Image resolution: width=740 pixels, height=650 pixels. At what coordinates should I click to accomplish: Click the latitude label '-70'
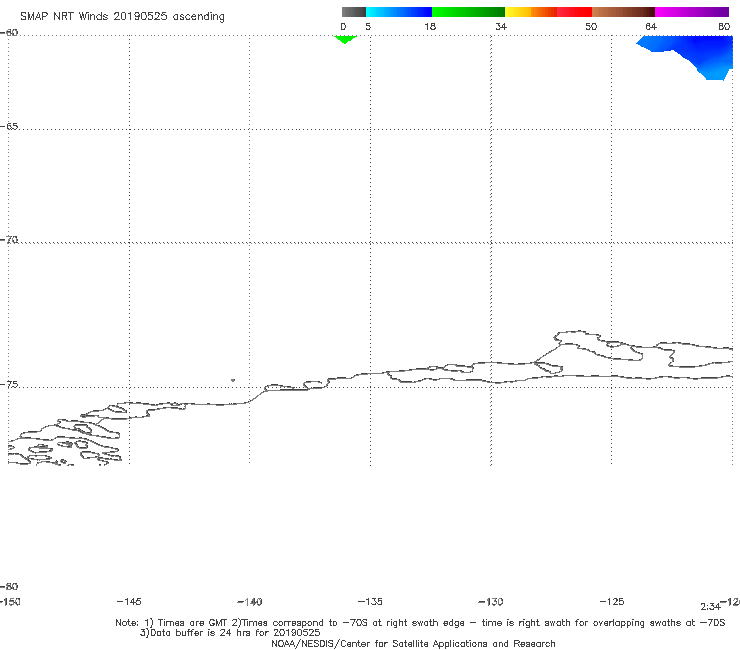click(x=9, y=240)
